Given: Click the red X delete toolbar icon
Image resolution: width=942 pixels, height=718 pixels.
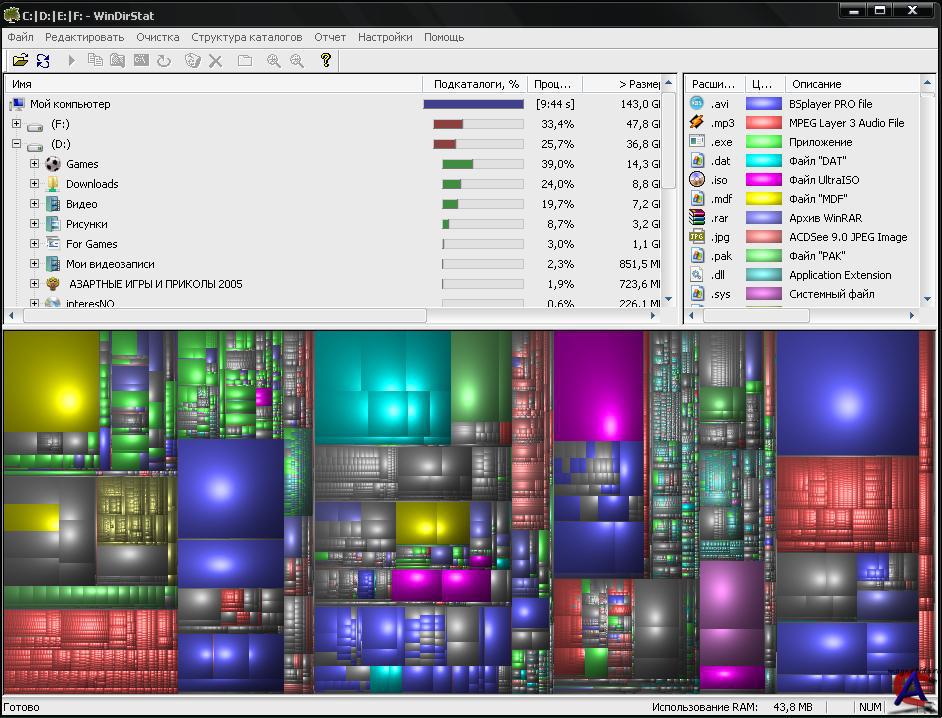Looking at the screenshot, I should point(215,61).
